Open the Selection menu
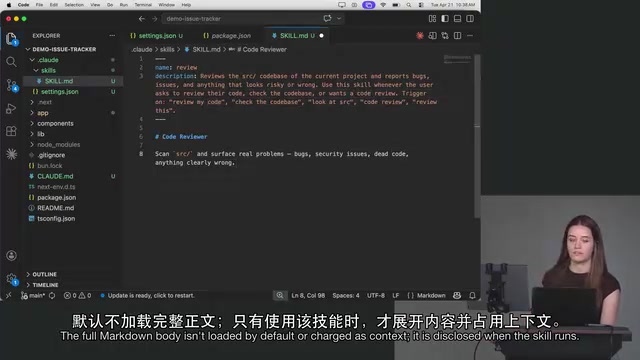The width and height of the screenshot is (640, 360). (74, 5)
